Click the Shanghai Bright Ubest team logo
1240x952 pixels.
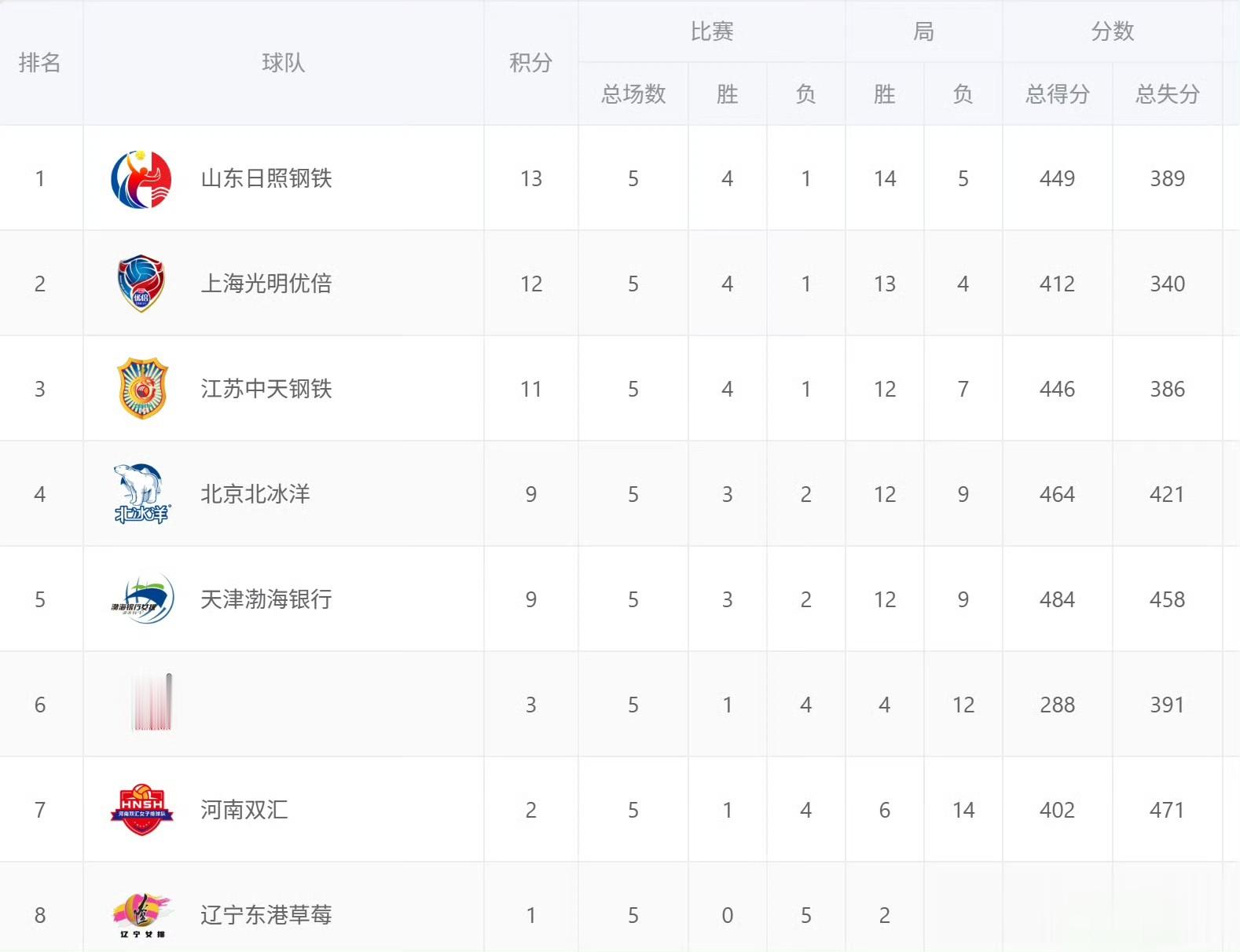coord(141,284)
